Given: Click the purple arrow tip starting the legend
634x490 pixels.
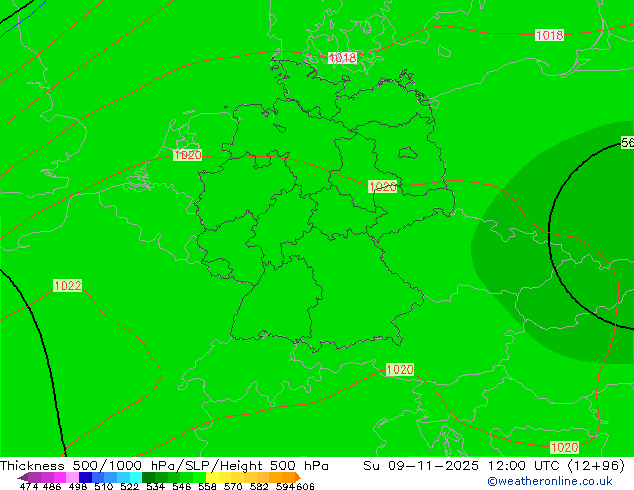Looking at the screenshot, I should tap(23, 477).
